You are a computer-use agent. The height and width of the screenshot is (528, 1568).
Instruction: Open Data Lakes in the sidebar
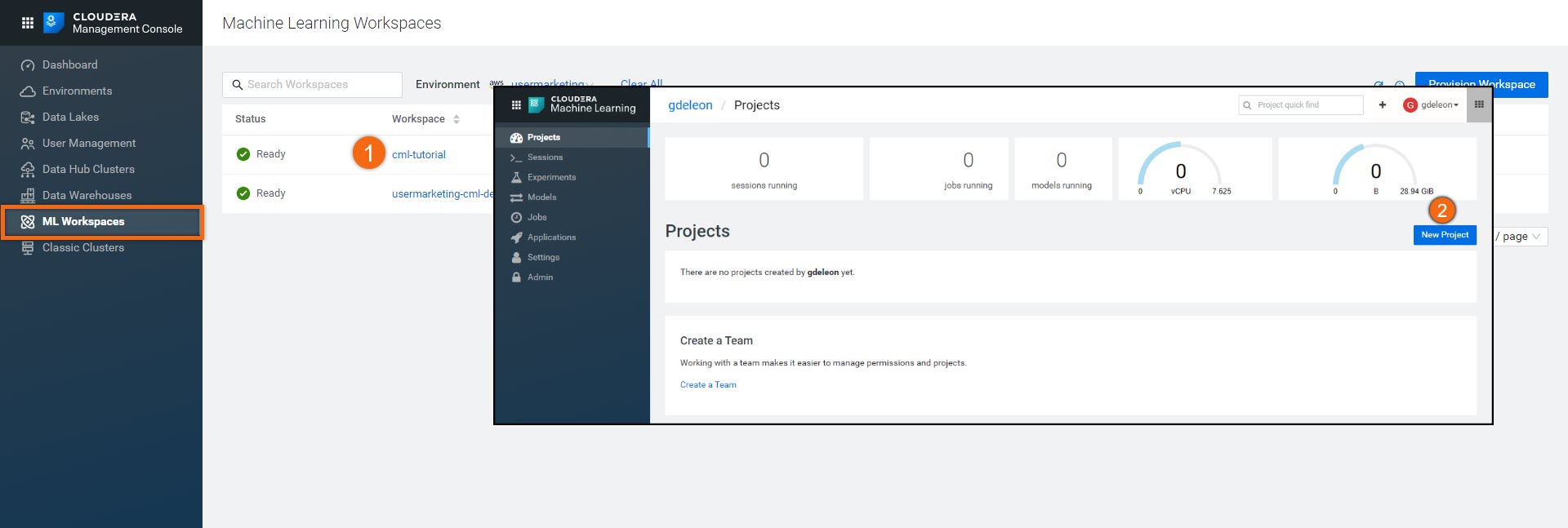[70, 117]
